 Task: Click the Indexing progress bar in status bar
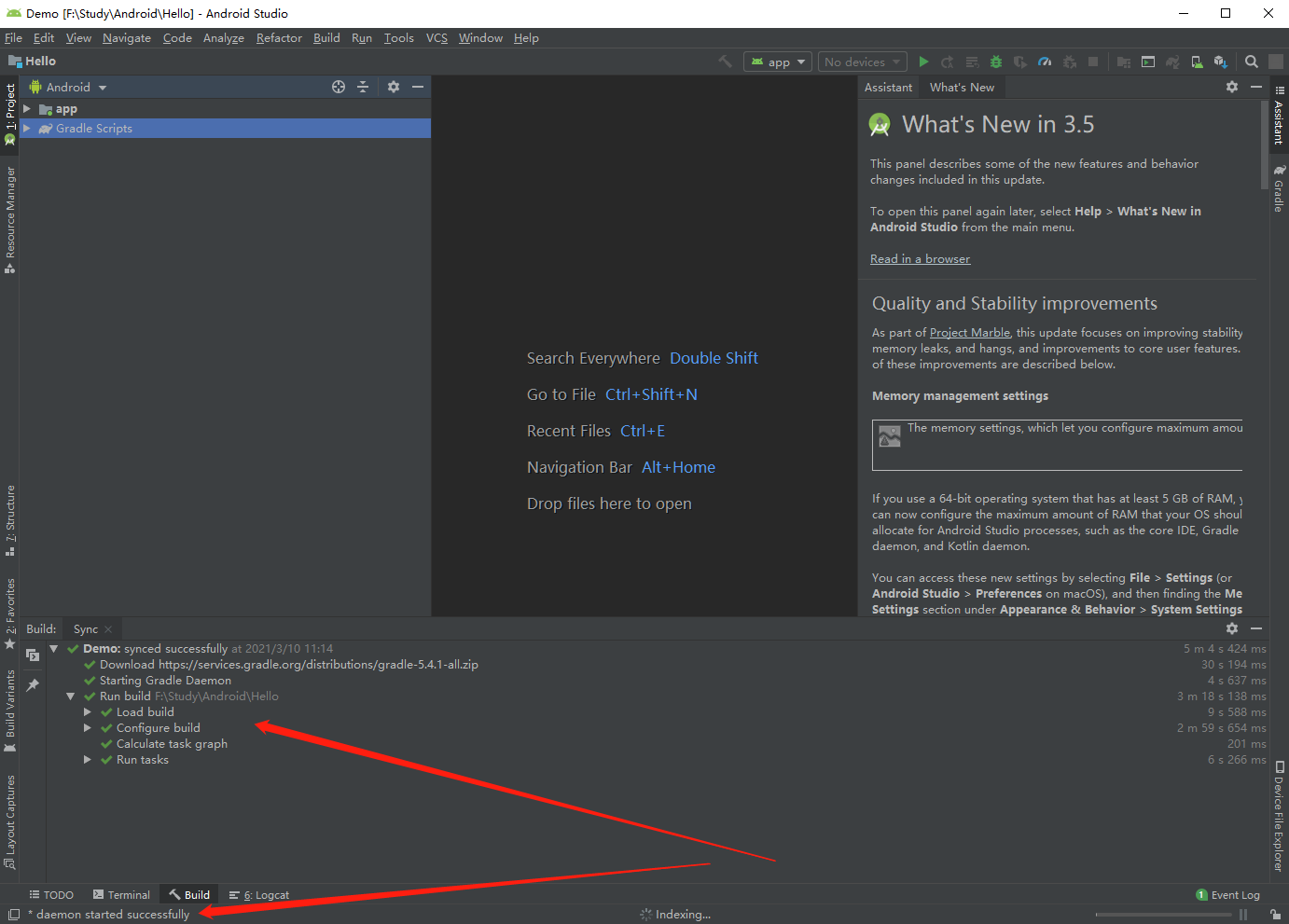tap(1165, 915)
